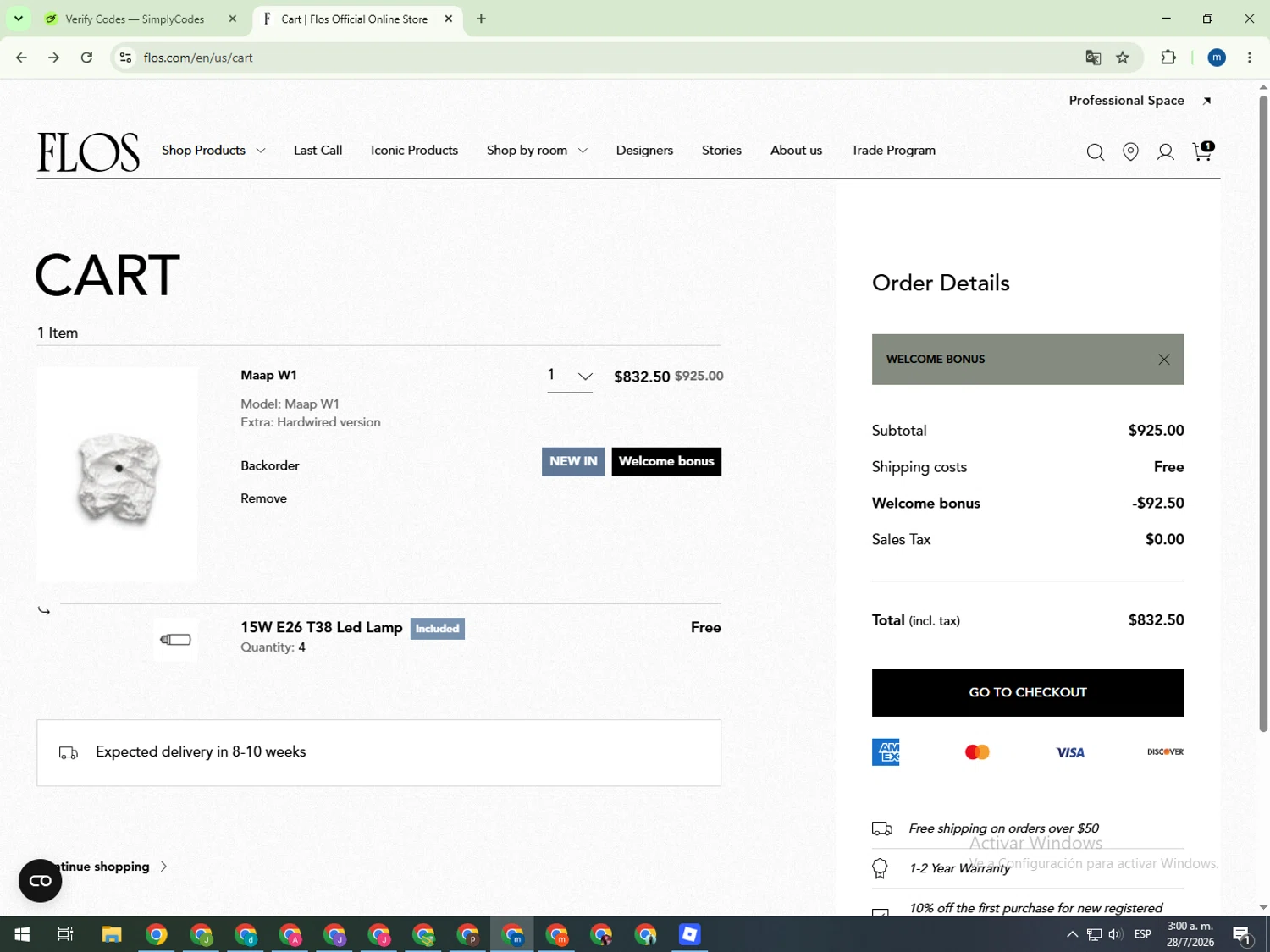Click the Google Translate icon in address bar
This screenshot has height=952, width=1270.
click(x=1093, y=58)
